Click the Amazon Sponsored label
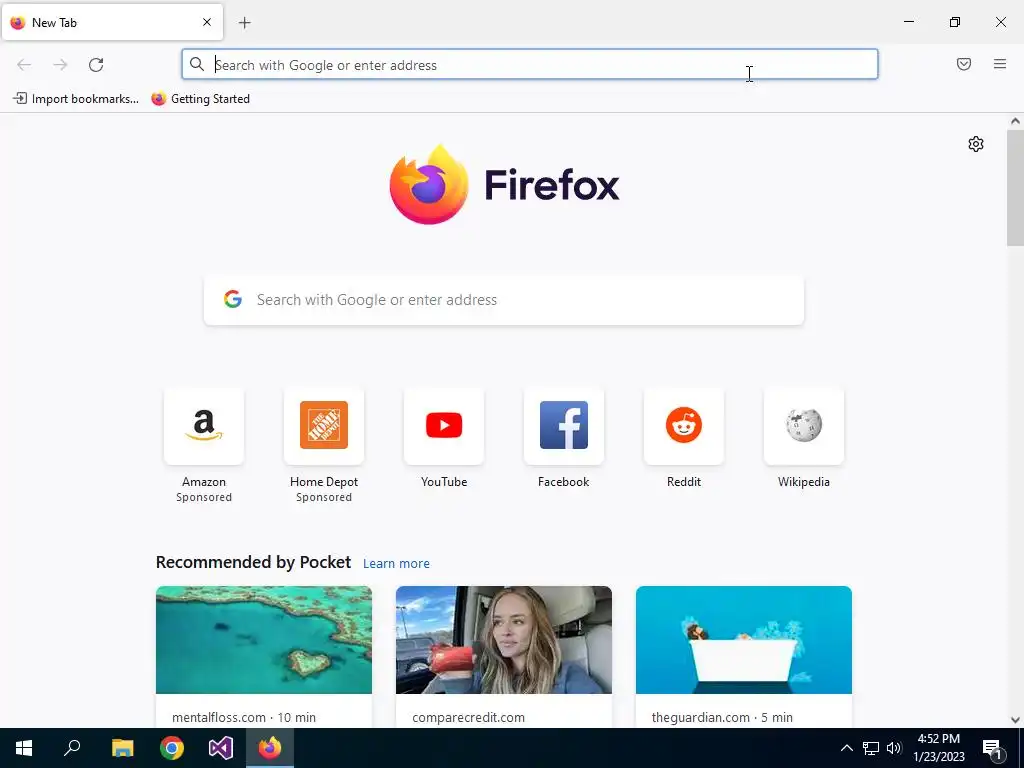Viewport: 1024px width, 768px height. click(x=204, y=498)
